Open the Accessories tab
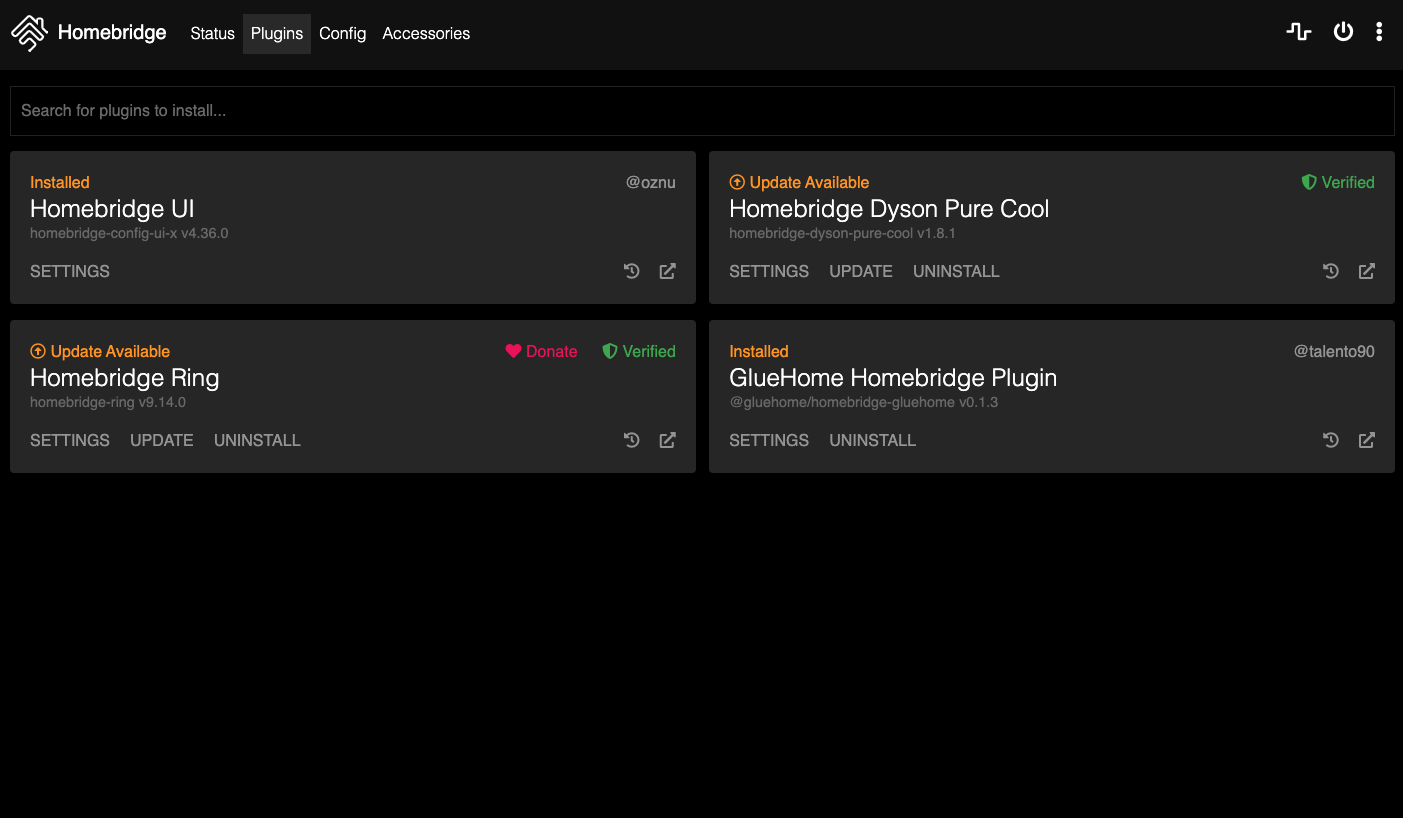 426,33
